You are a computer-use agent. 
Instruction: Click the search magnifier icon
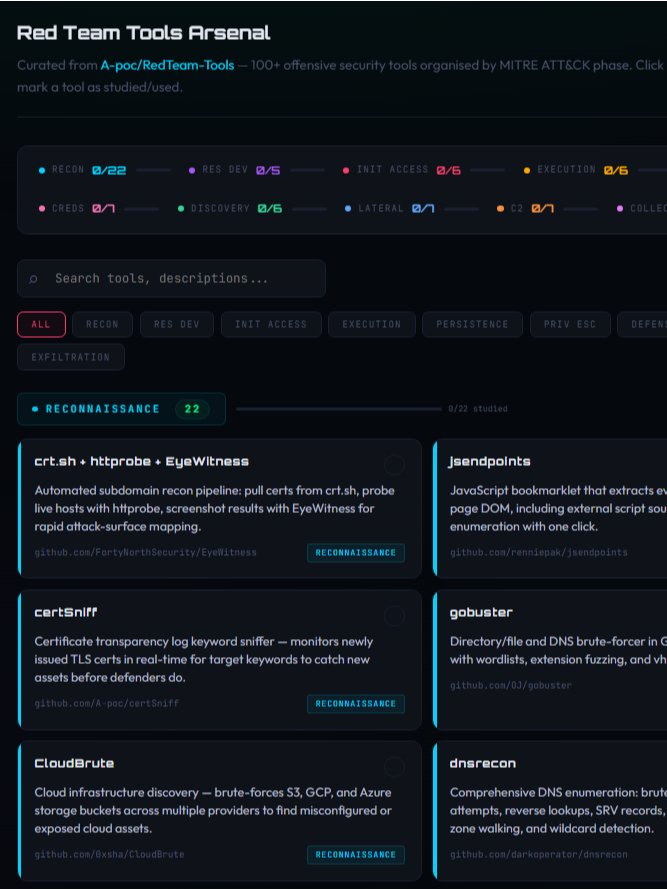tap(33, 278)
